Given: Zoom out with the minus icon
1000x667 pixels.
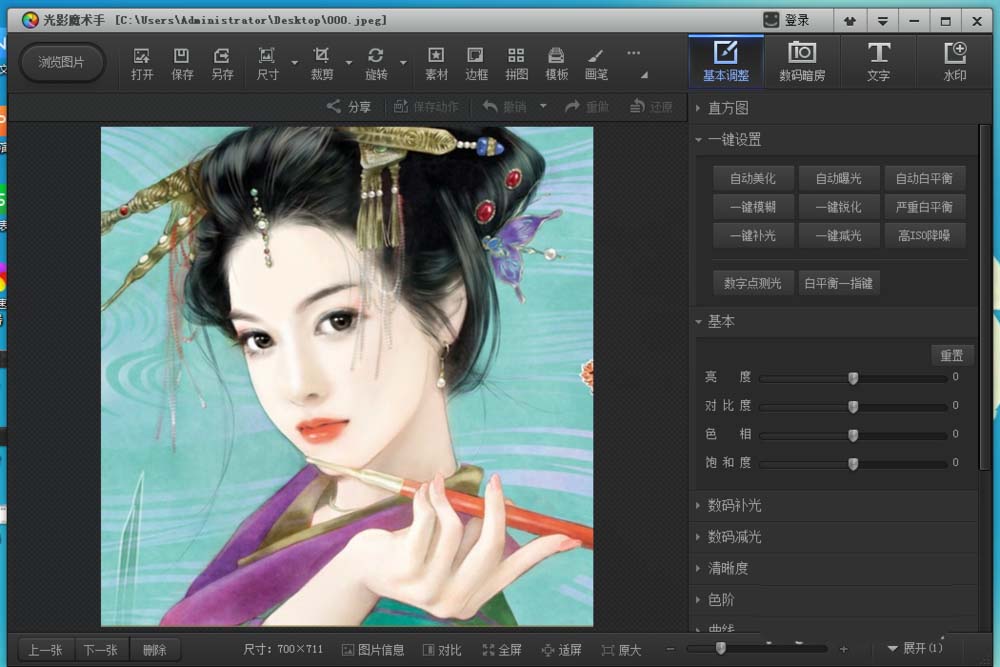Looking at the screenshot, I should pyautogui.click(x=670, y=649).
